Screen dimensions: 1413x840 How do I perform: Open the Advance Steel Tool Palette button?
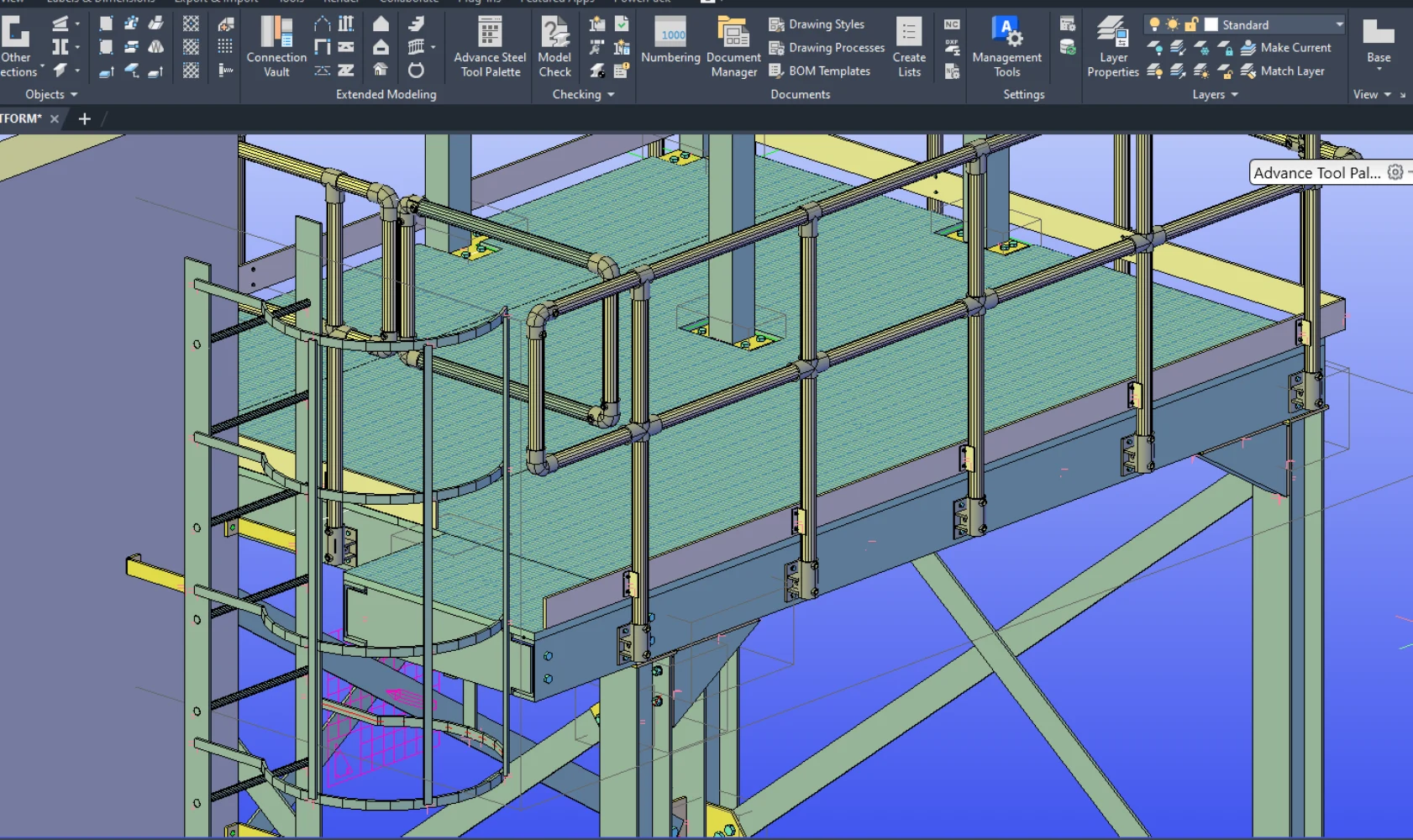(x=490, y=47)
